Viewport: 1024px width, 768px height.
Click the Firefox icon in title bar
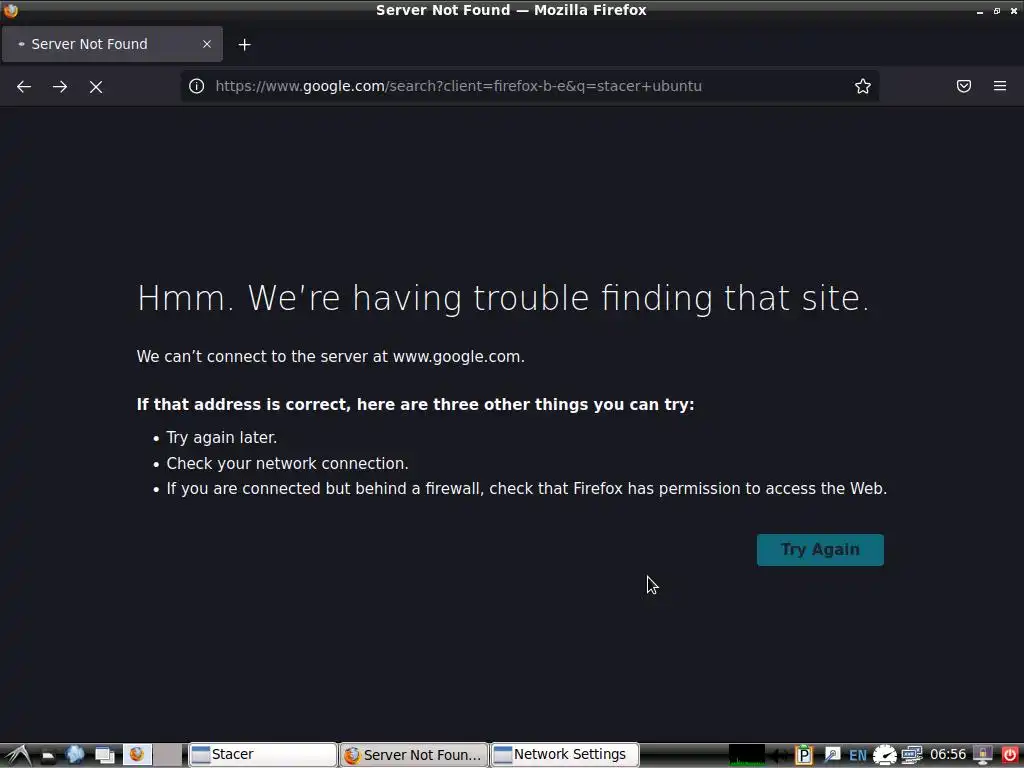pyautogui.click(x=10, y=10)
